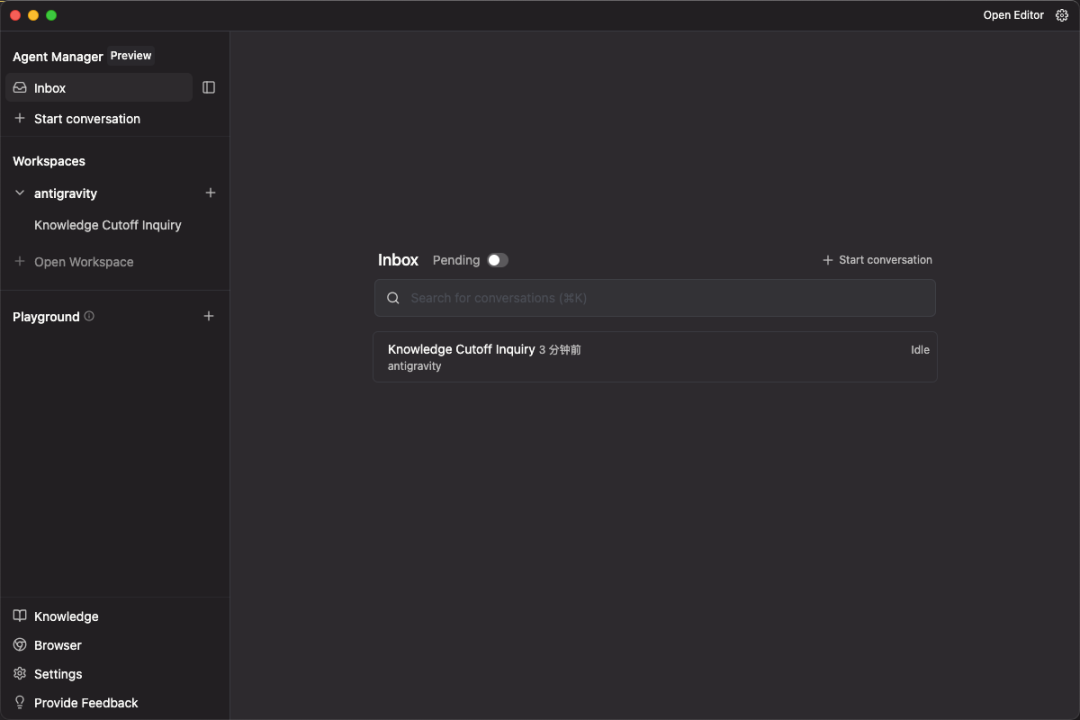Image resolution: width=1080 pixels, height=720 pixels.
Task: Click the plus icon next to antigravity workspace
Action: pyautogui.click(x=210, y=193)
